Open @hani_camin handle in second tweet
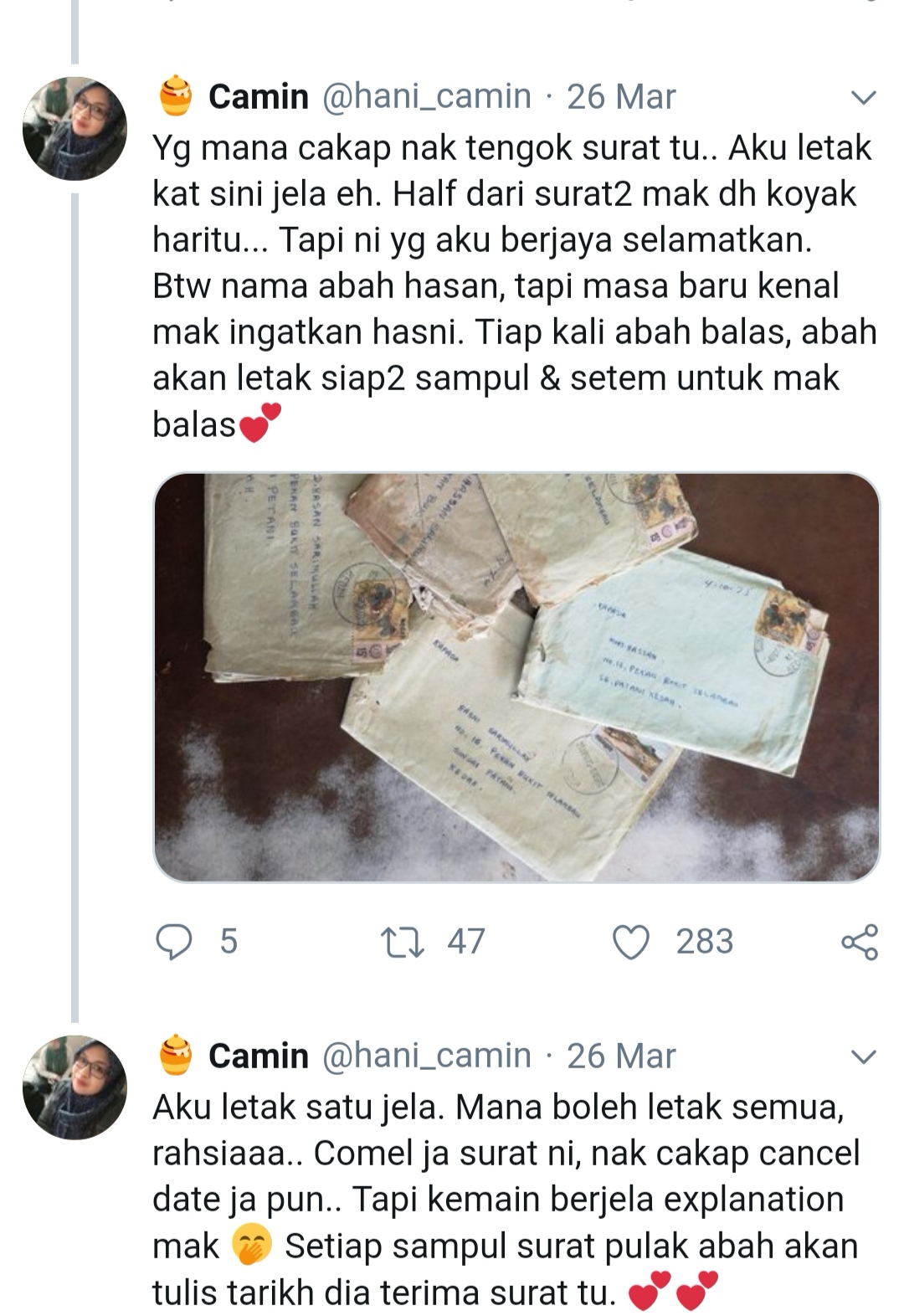This screenshot has width=904, height=1316. point(427,1056)
